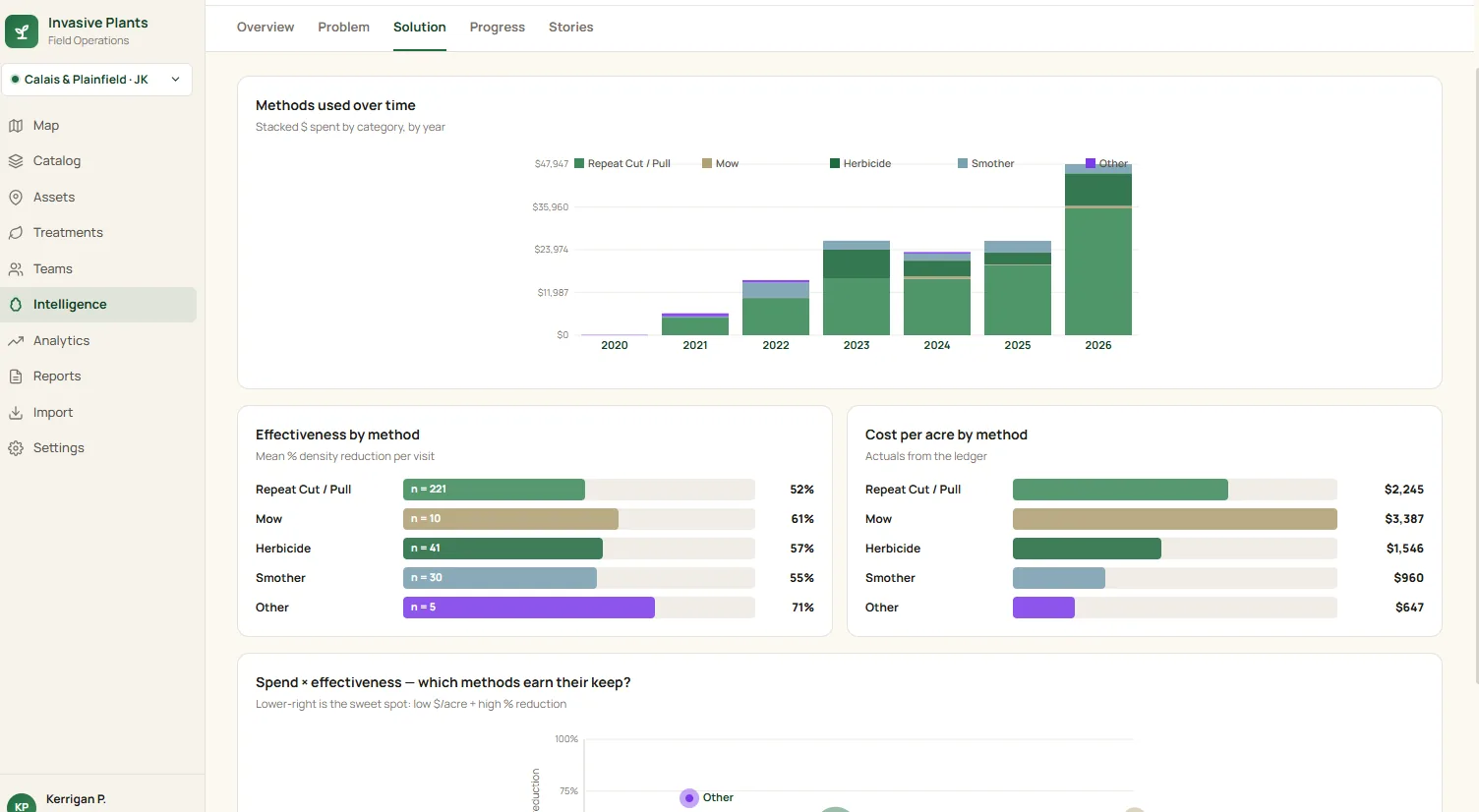Click the Mow effectiveness bar n = 10
The height and width of the screenshot is (812, 1479).
pyautogui.click(x=510, y=519)
